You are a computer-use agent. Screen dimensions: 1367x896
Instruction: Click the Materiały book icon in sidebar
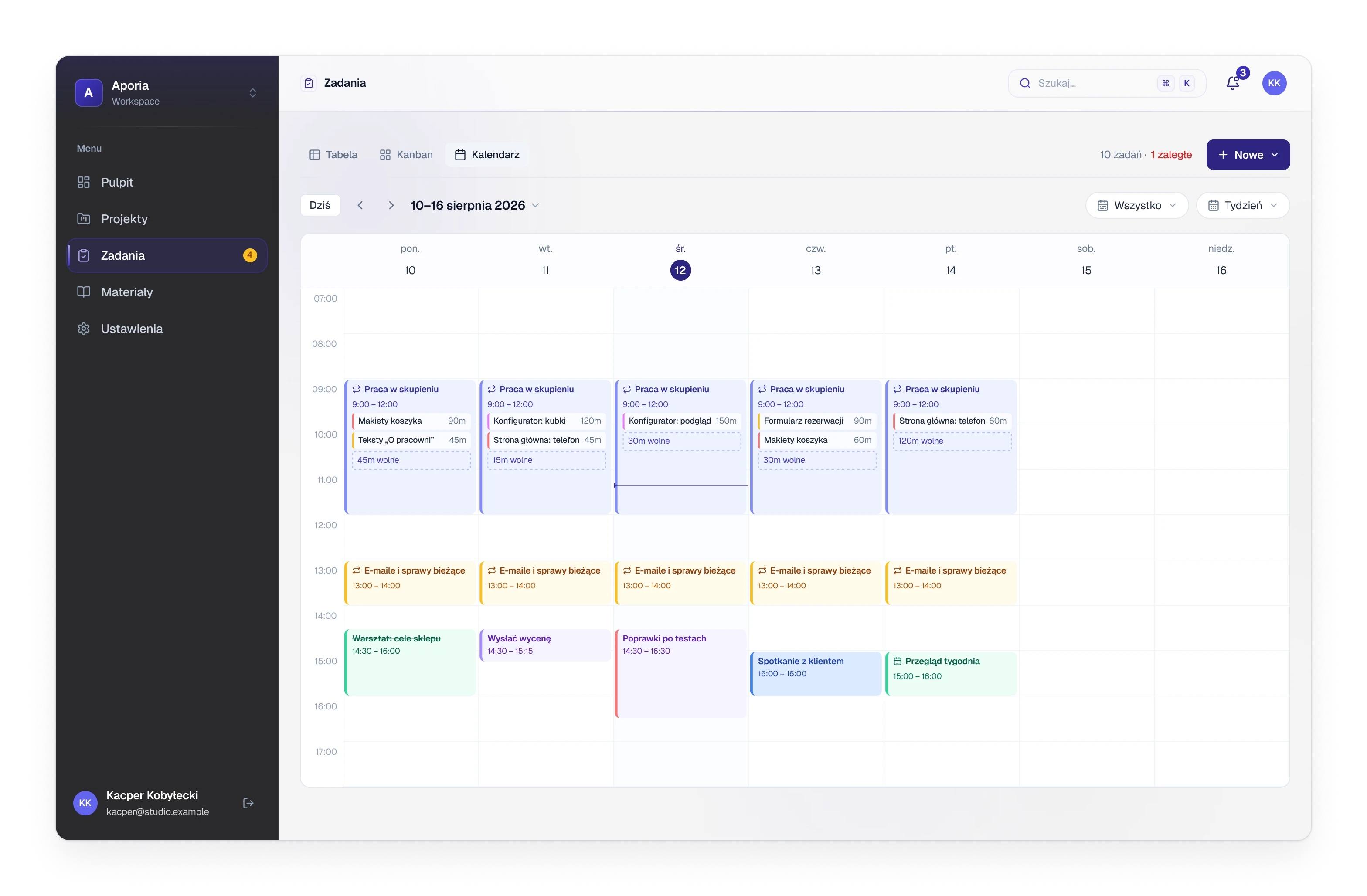tap(84, 292)
